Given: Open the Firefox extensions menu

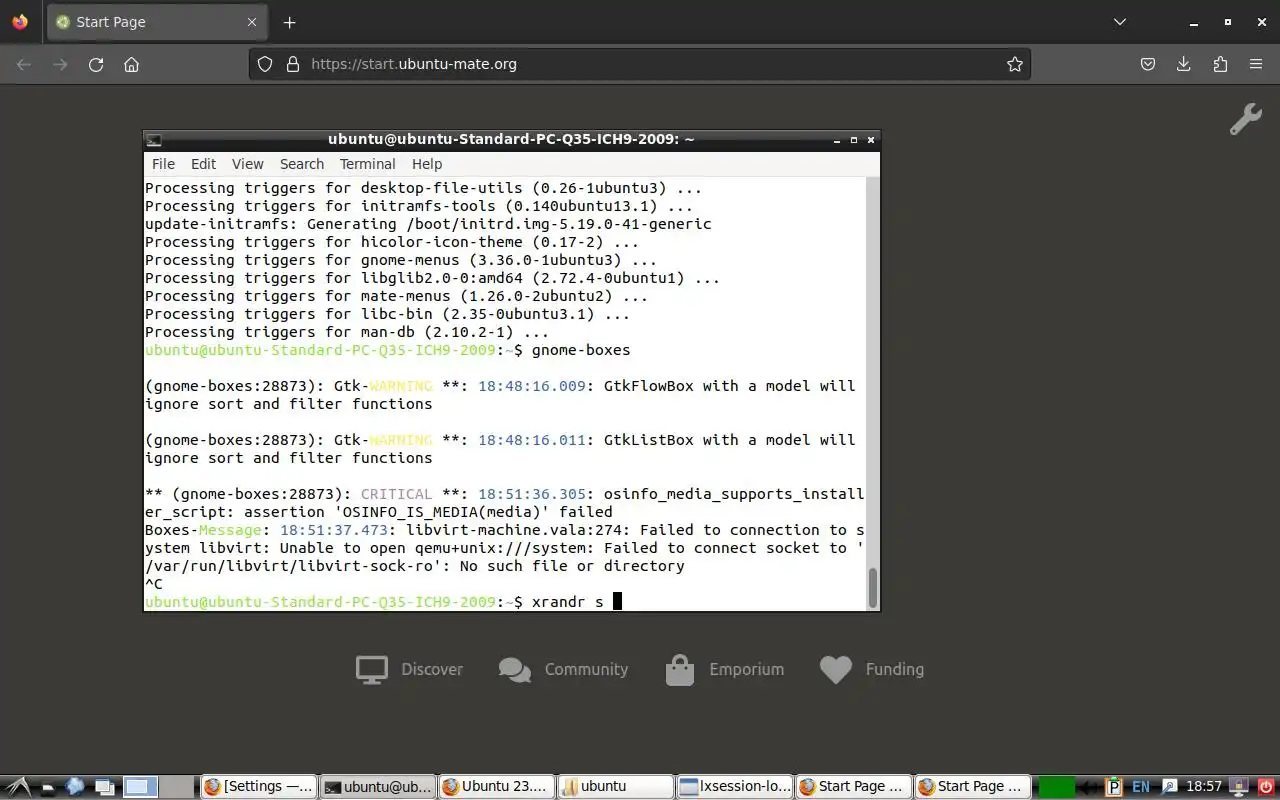Looking at the screenshot, I should [x=1220, y=64].
